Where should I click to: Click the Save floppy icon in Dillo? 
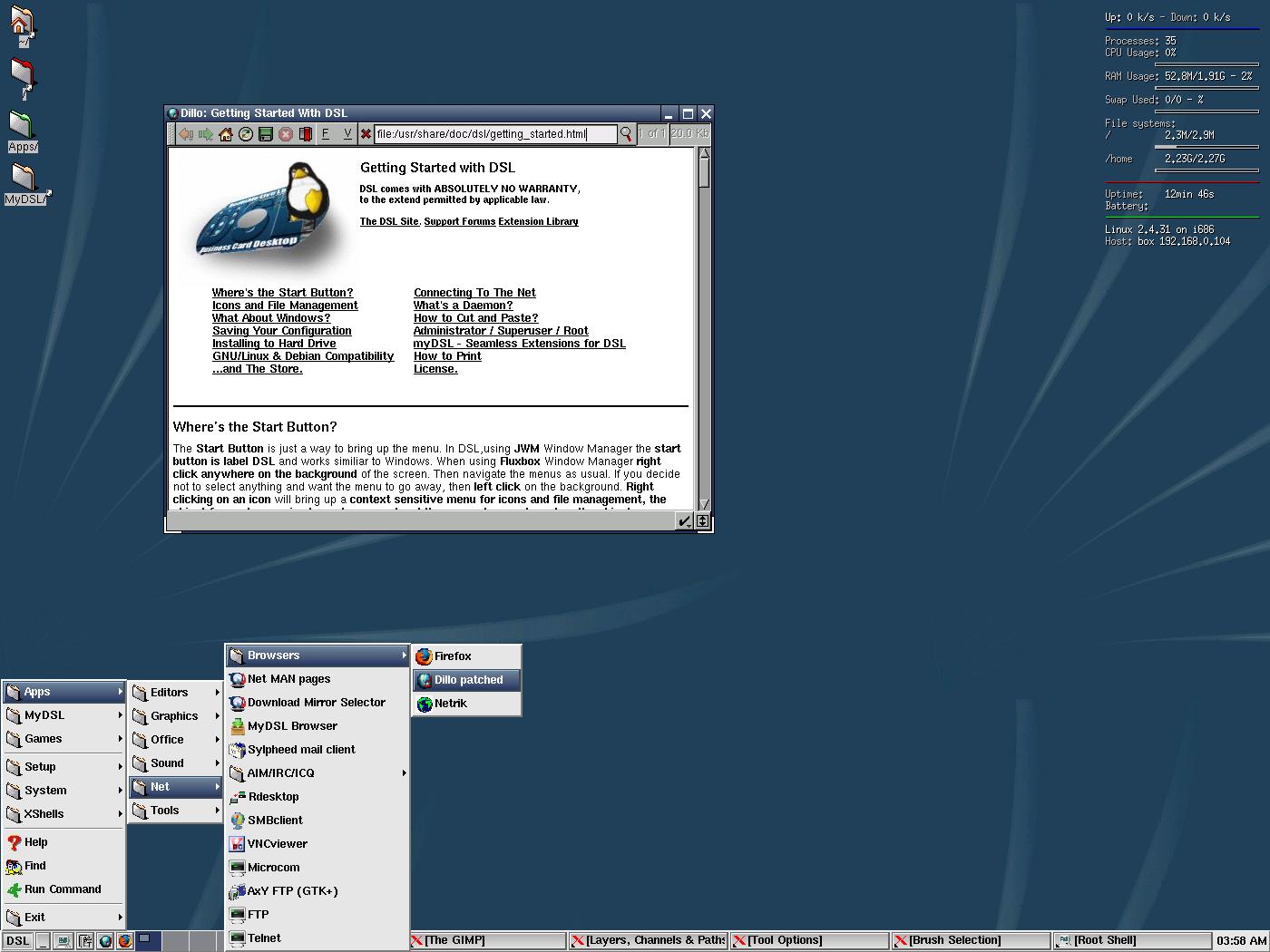pos(266,134)
